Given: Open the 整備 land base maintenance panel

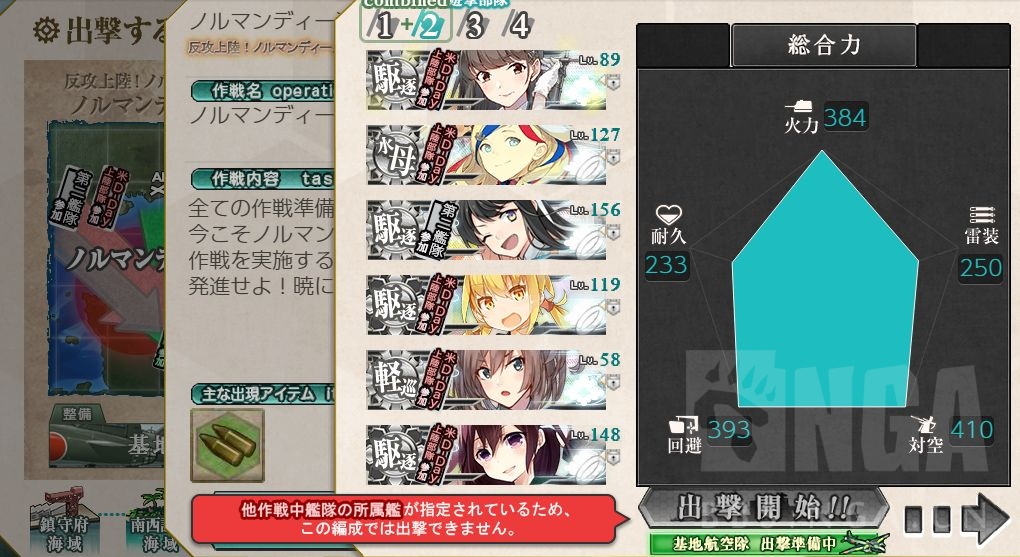Looking at the screenshot, I should tap(77, 414).
